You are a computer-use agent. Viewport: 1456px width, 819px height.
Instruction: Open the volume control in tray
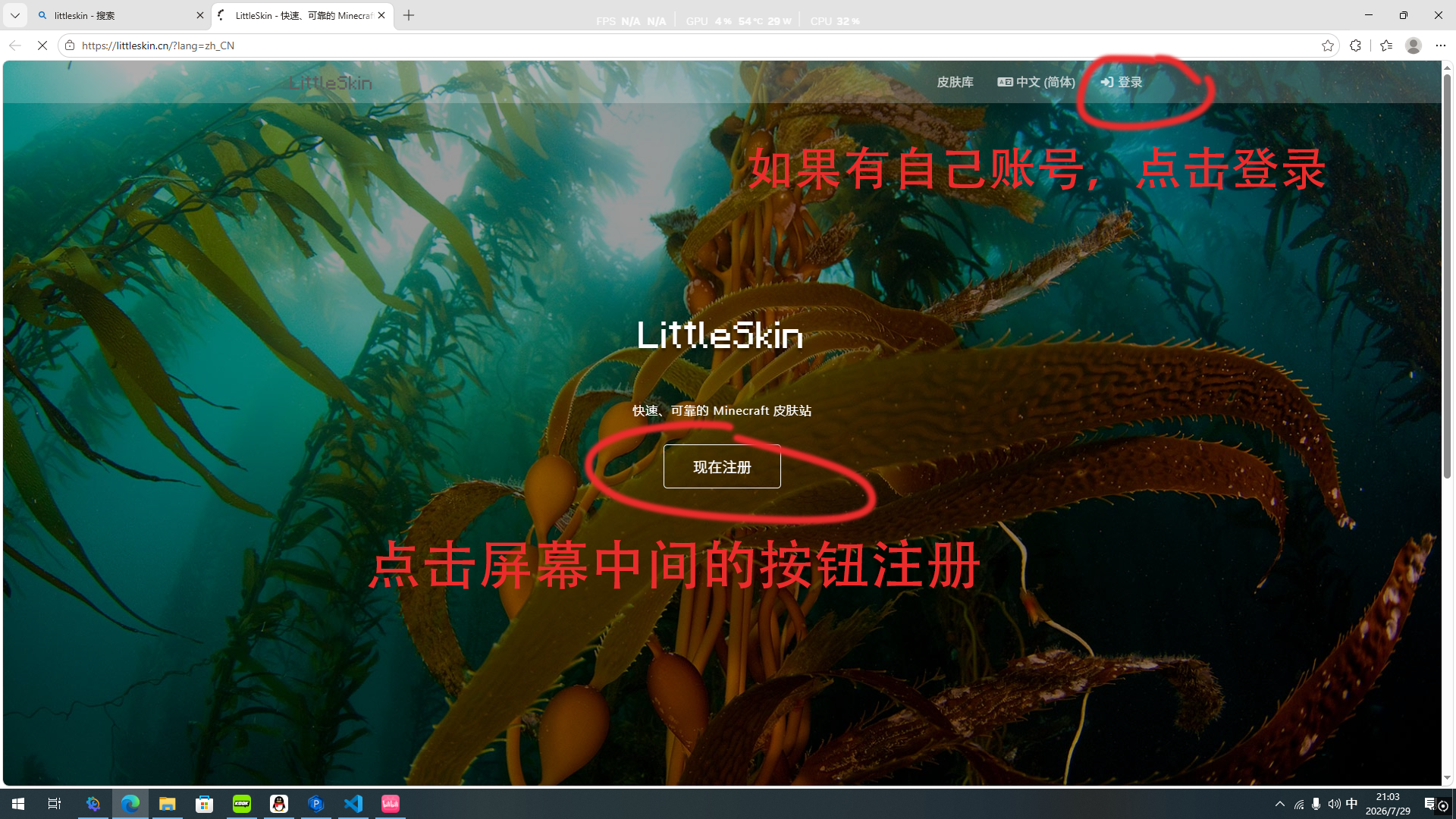[1334, 804]
